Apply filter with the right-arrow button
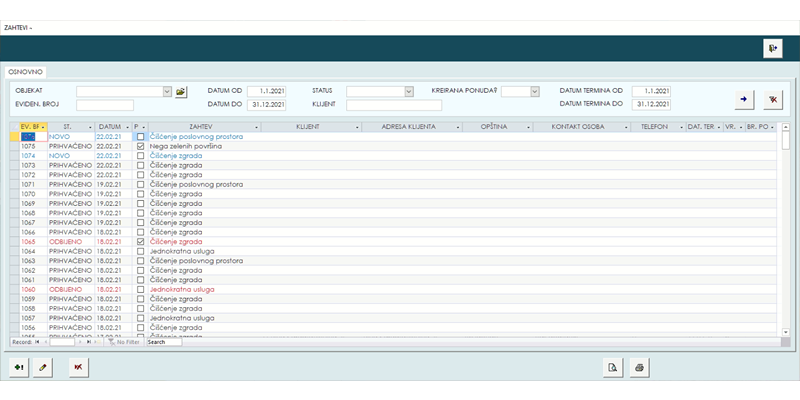Image resolution: width=800 pixels, height=400 pixels. [742, 98]
